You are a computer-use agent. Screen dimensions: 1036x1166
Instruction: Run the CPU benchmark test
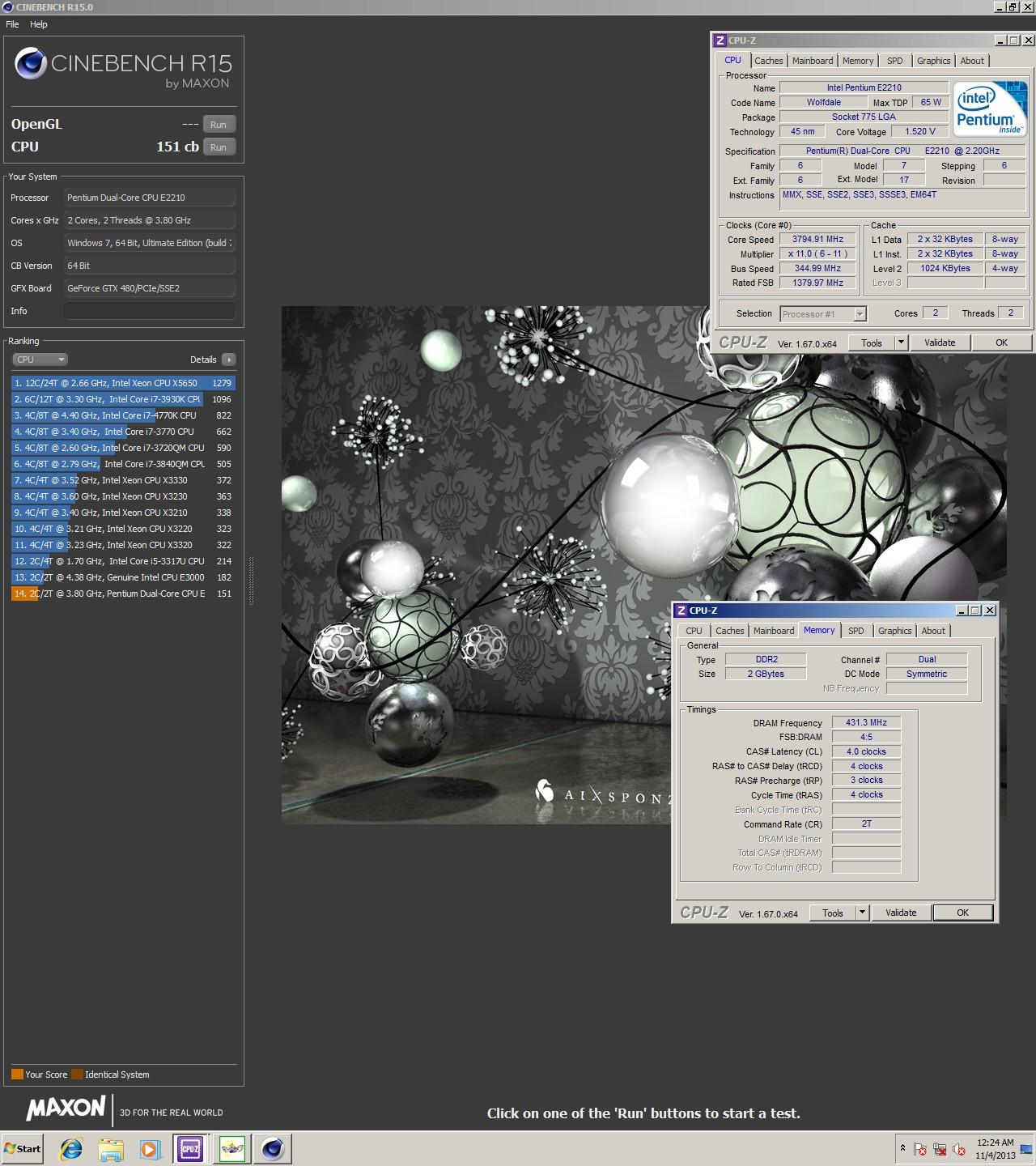click(219, 147)
